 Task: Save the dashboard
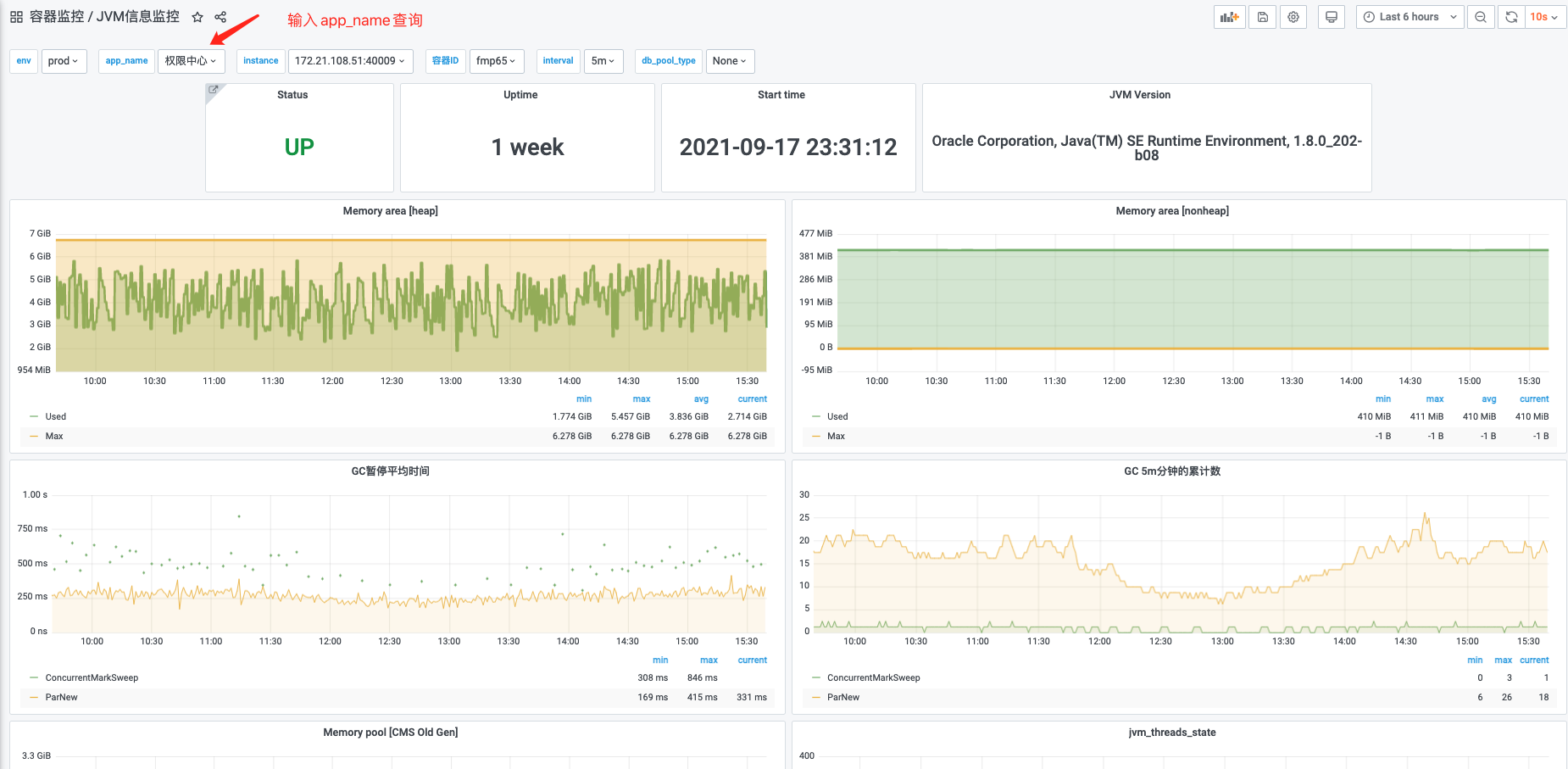[x=1263, y=17]
